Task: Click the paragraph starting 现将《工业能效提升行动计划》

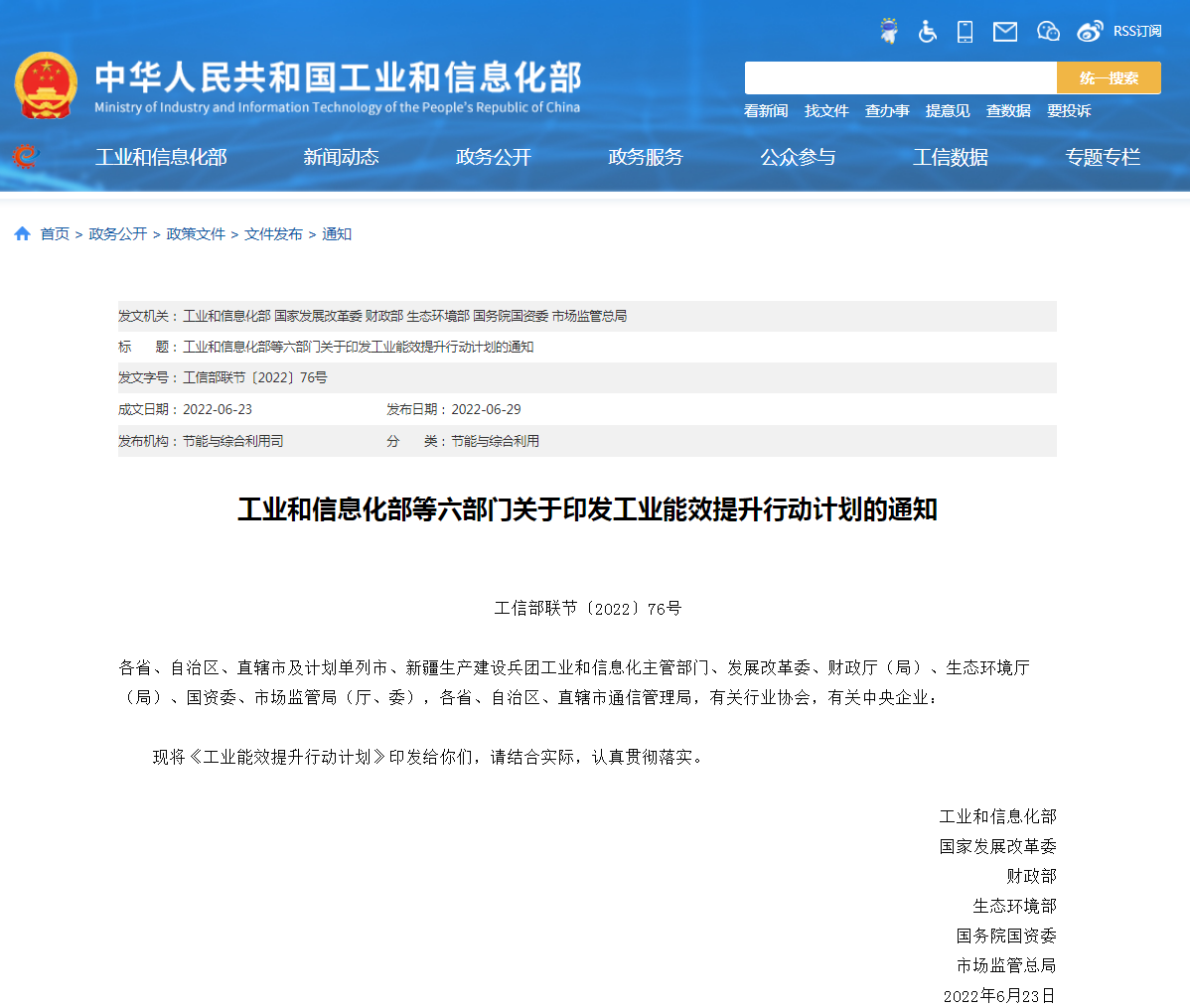Action: click(431, 757)
